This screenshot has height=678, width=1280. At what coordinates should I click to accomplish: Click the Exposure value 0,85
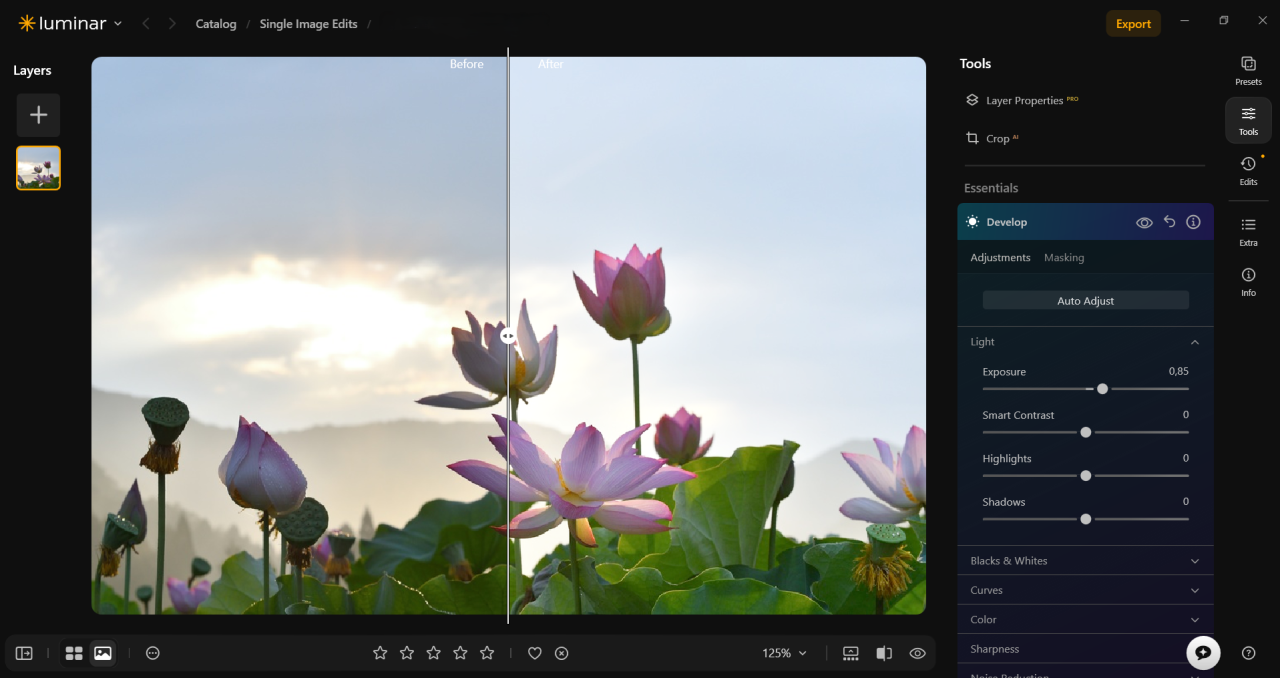pos(1178,371)
